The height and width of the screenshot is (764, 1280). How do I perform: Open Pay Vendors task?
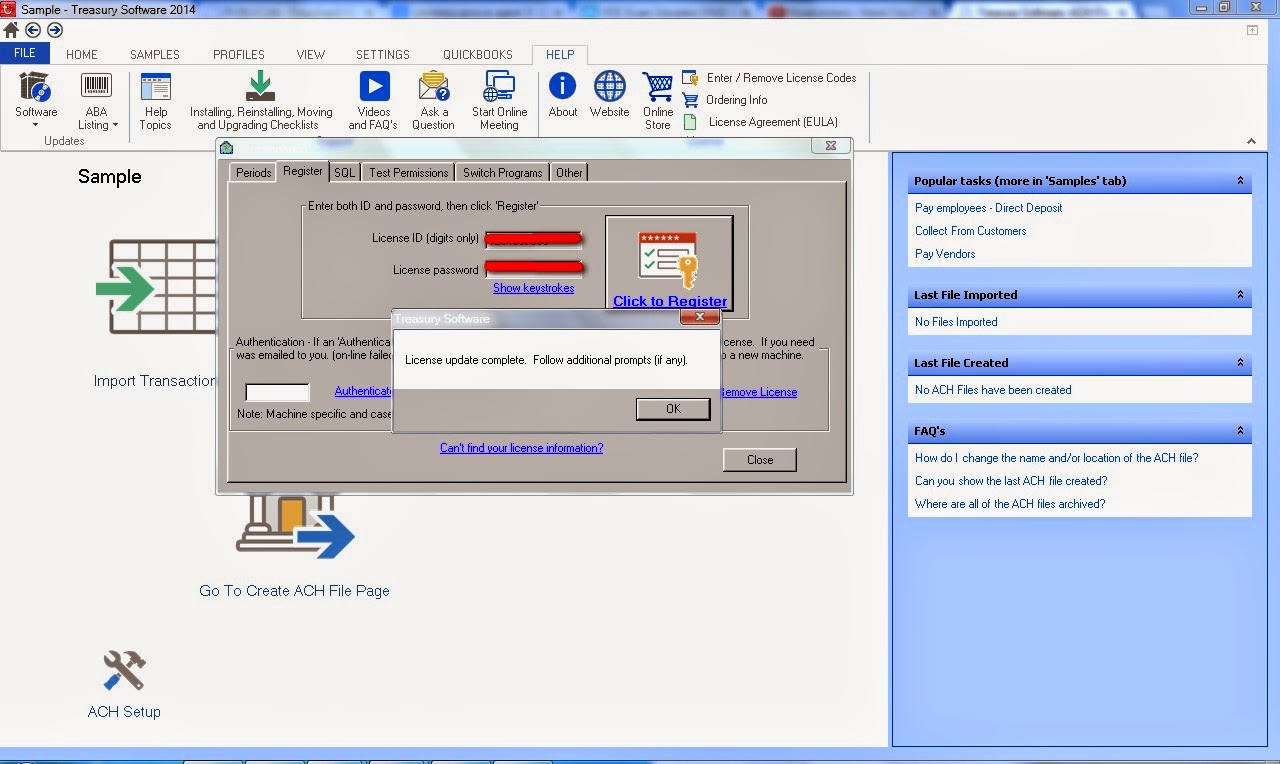(945, 254)
